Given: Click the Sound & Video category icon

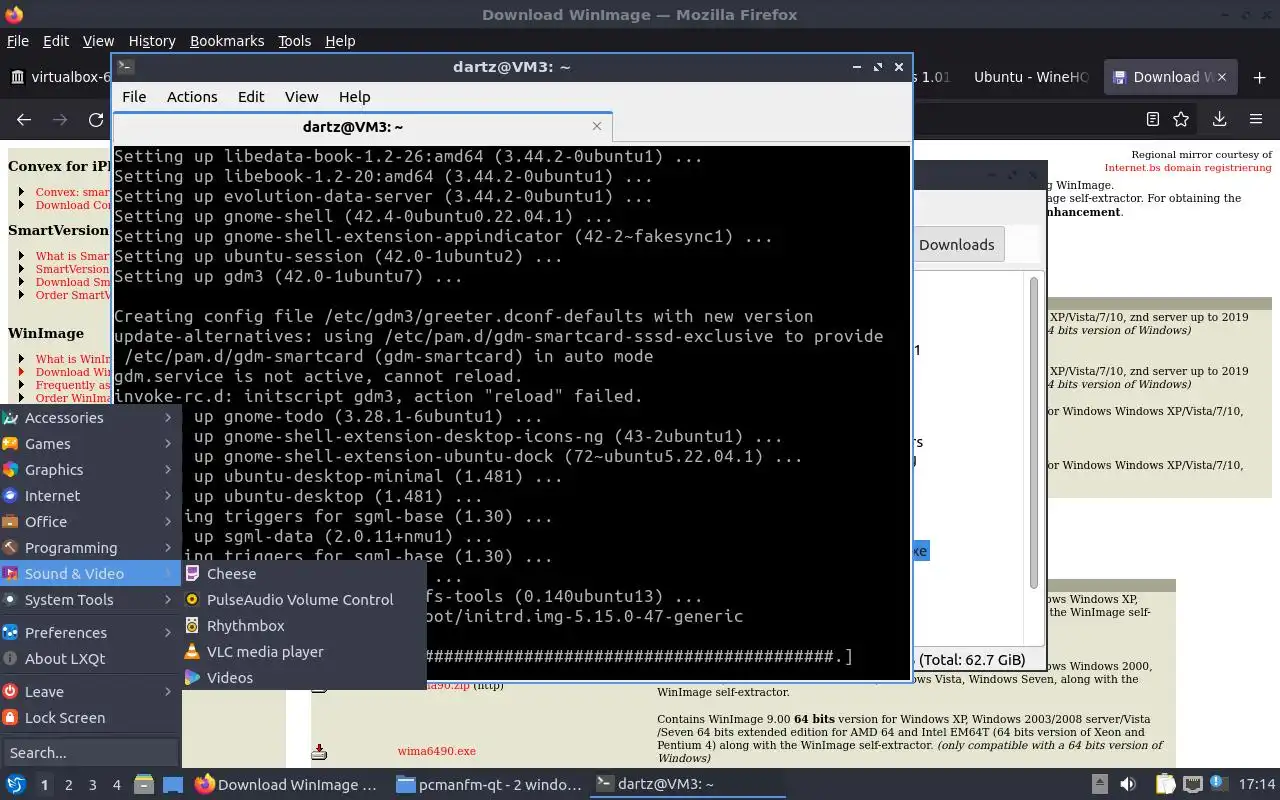Looking at the screenshot, I should click(10, 574).
